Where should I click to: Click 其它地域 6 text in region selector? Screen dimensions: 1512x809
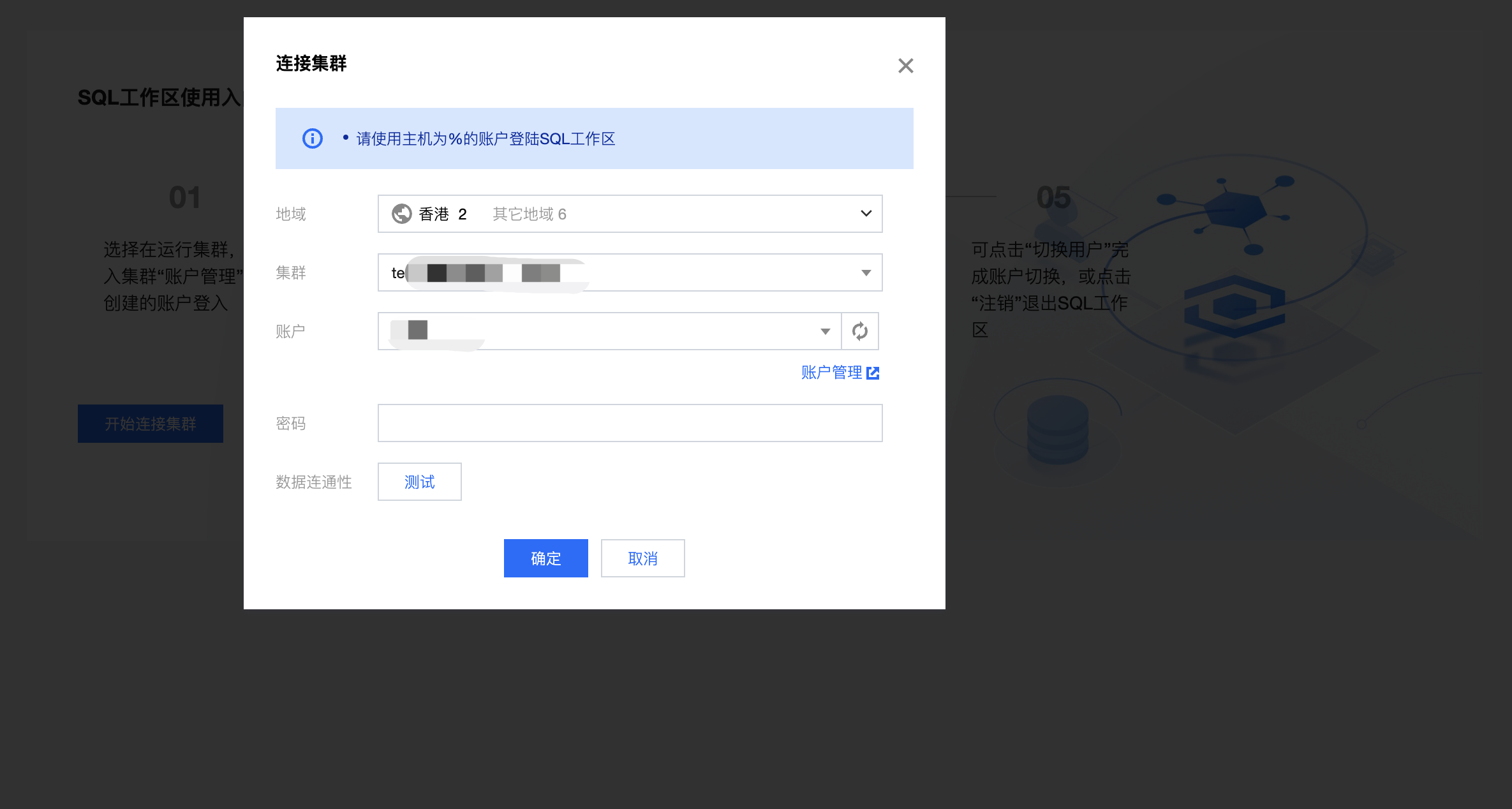pyautogui.click(x=529, y=214)
